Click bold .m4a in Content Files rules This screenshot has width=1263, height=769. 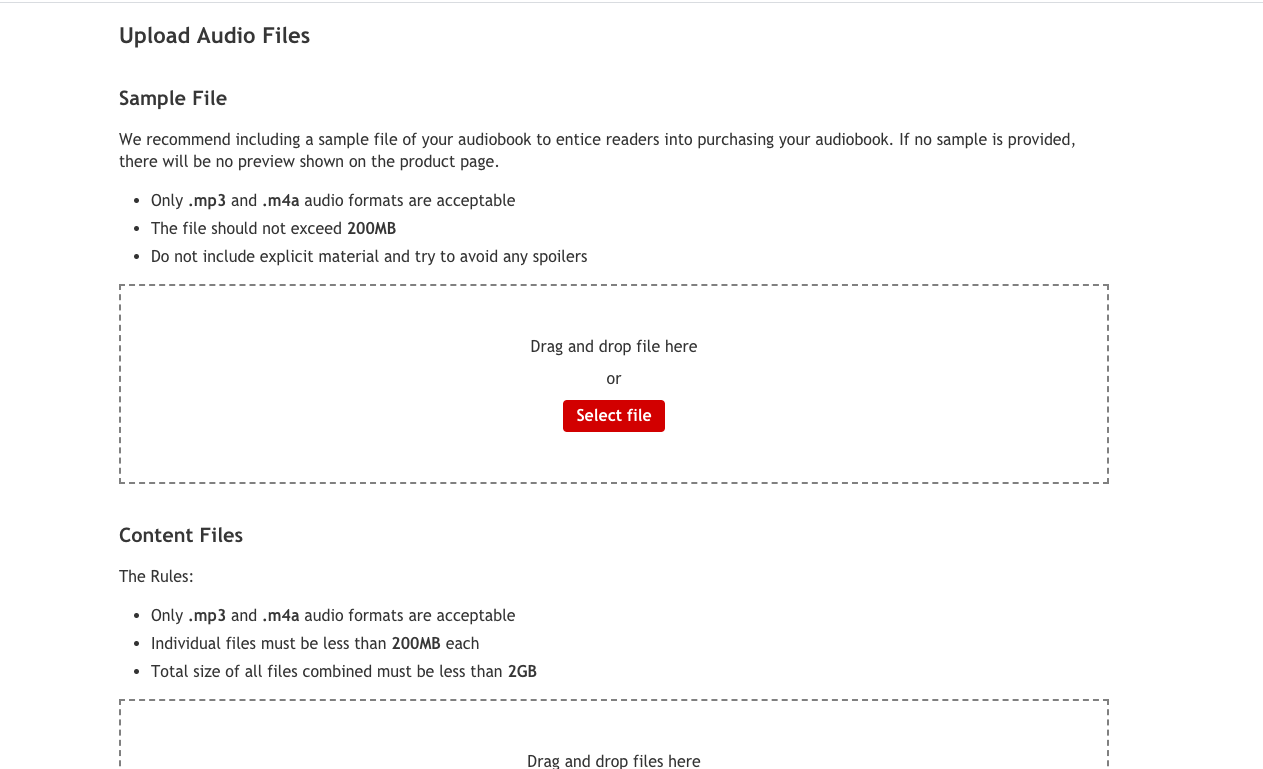point(280,615)
